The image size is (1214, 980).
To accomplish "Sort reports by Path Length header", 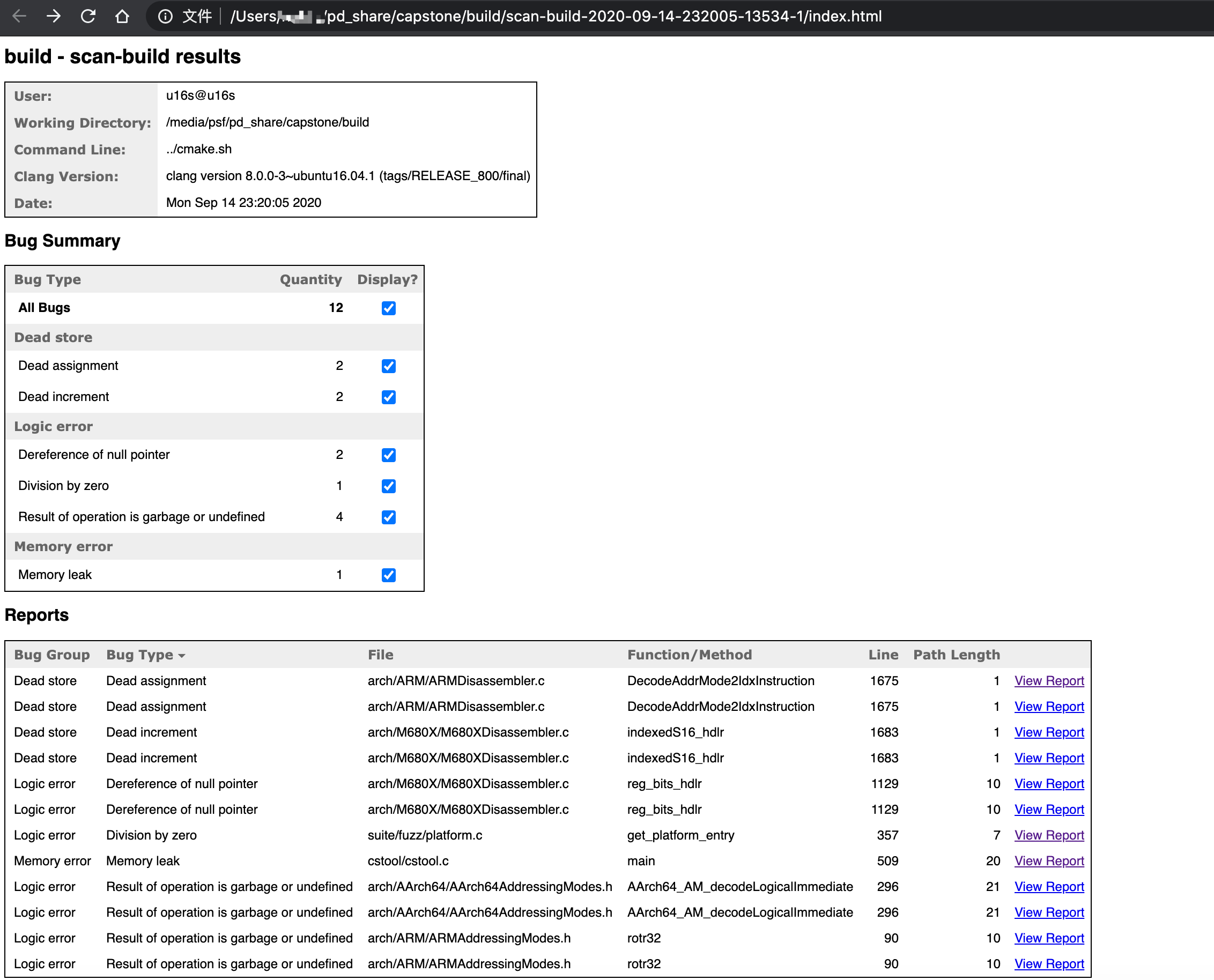I will click(x=957, y=654).
